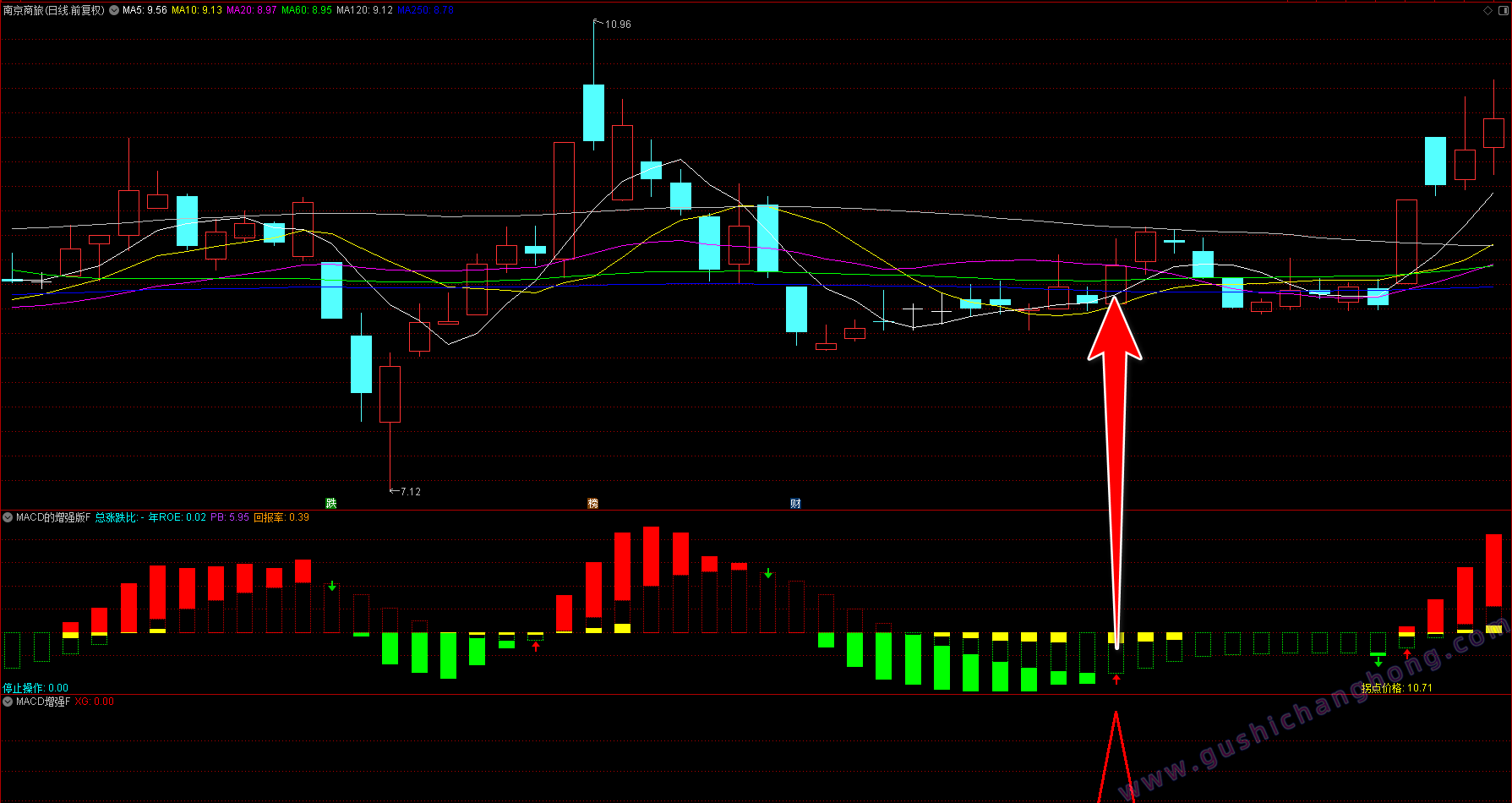Click the 回报率: 0.39 label
Image resolution: width=1512 pixels, height=803 pixels.
click(x=281, y=517)
